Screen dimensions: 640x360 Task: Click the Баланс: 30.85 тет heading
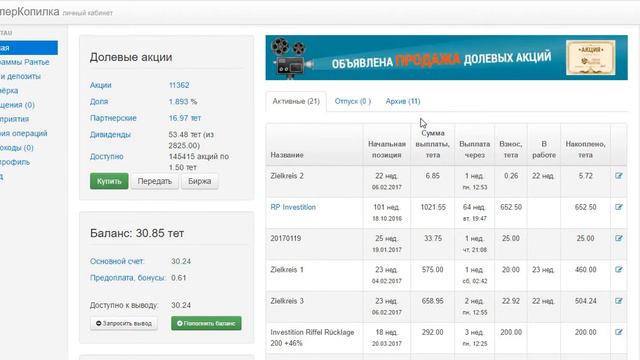(x=137, y=233)
